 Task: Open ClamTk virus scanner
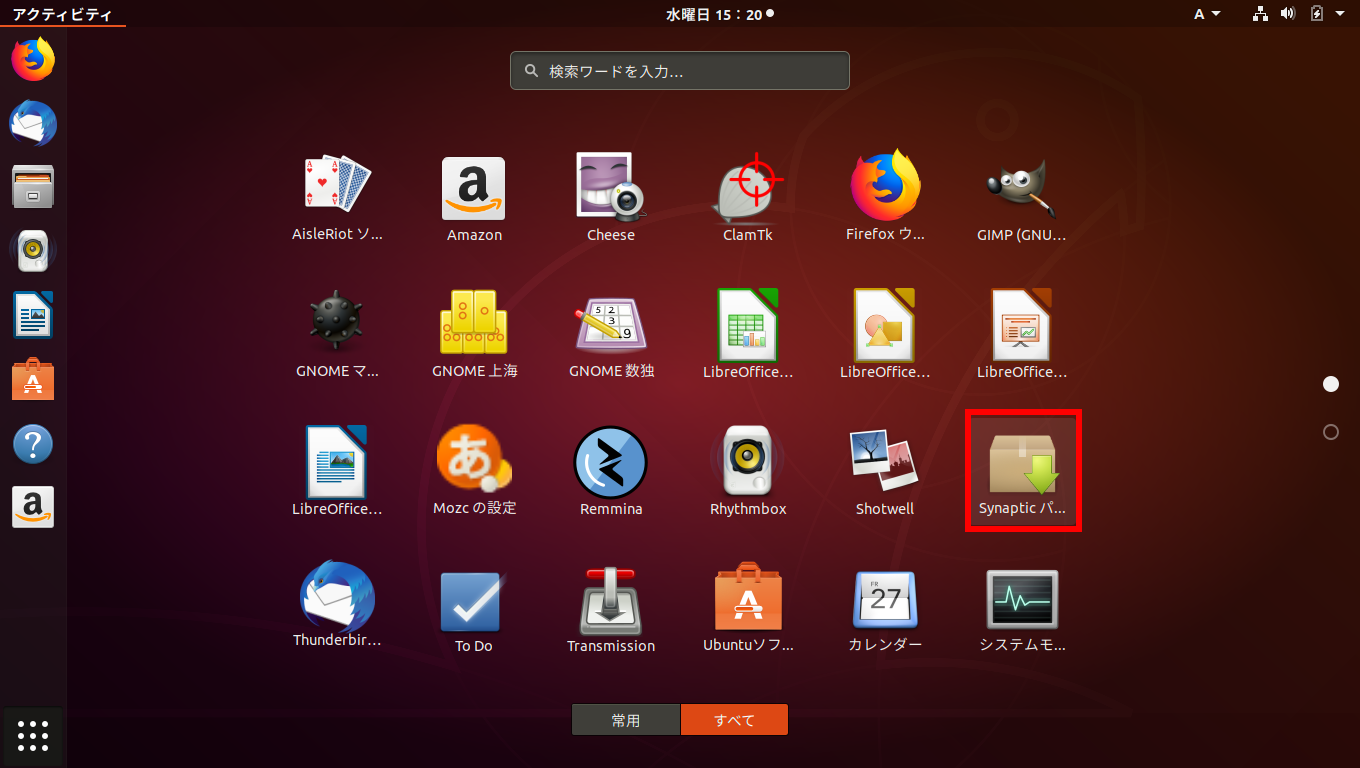click(748, 198)
